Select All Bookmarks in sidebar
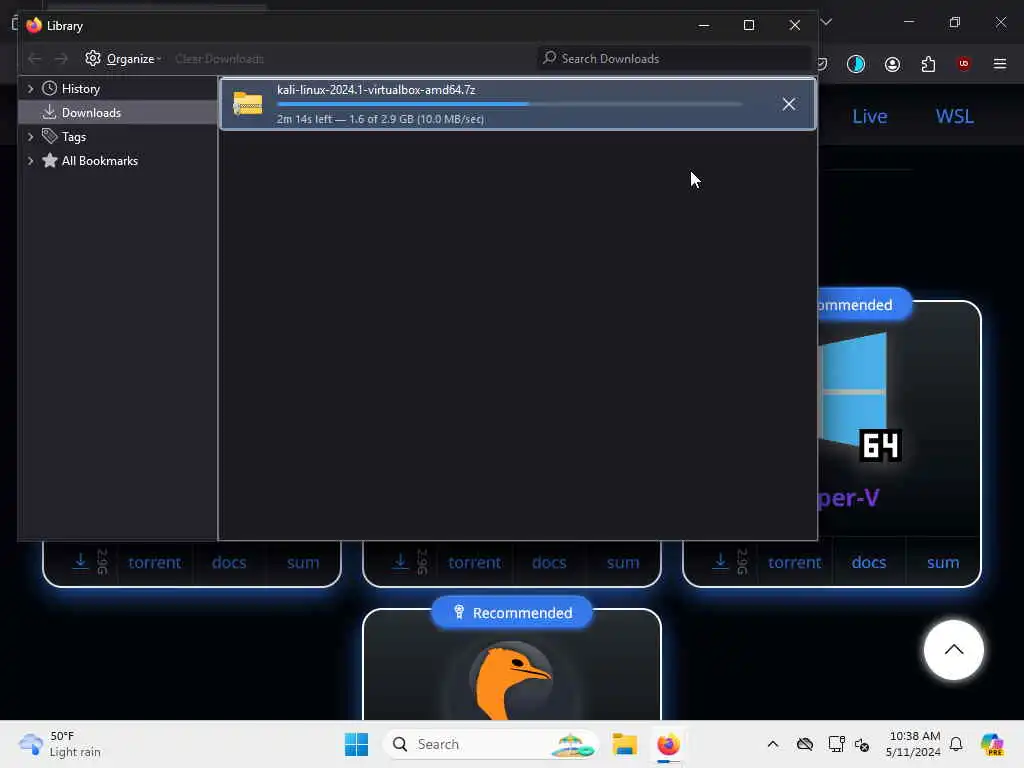This screenshot has width=1024, height=768. tap(99, 161)
